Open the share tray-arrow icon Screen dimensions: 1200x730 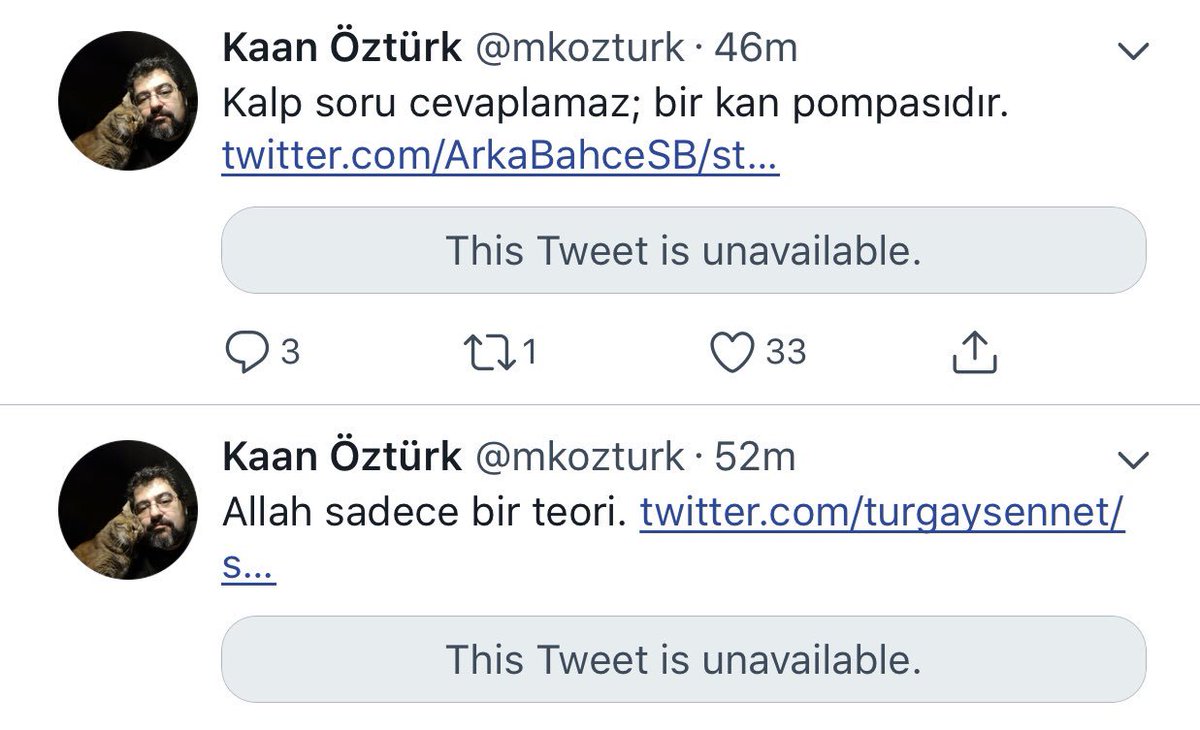(972, 352)
